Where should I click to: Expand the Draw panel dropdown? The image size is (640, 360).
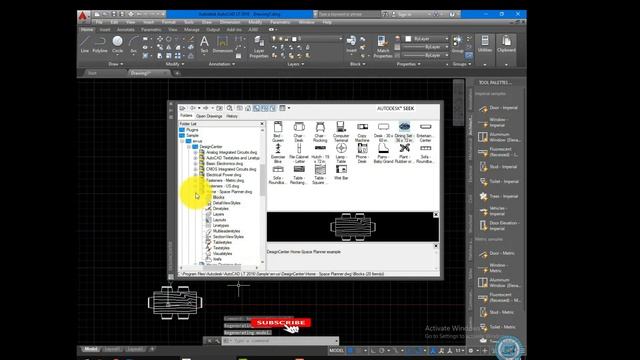pyautogui.click(x=116, y=64)
